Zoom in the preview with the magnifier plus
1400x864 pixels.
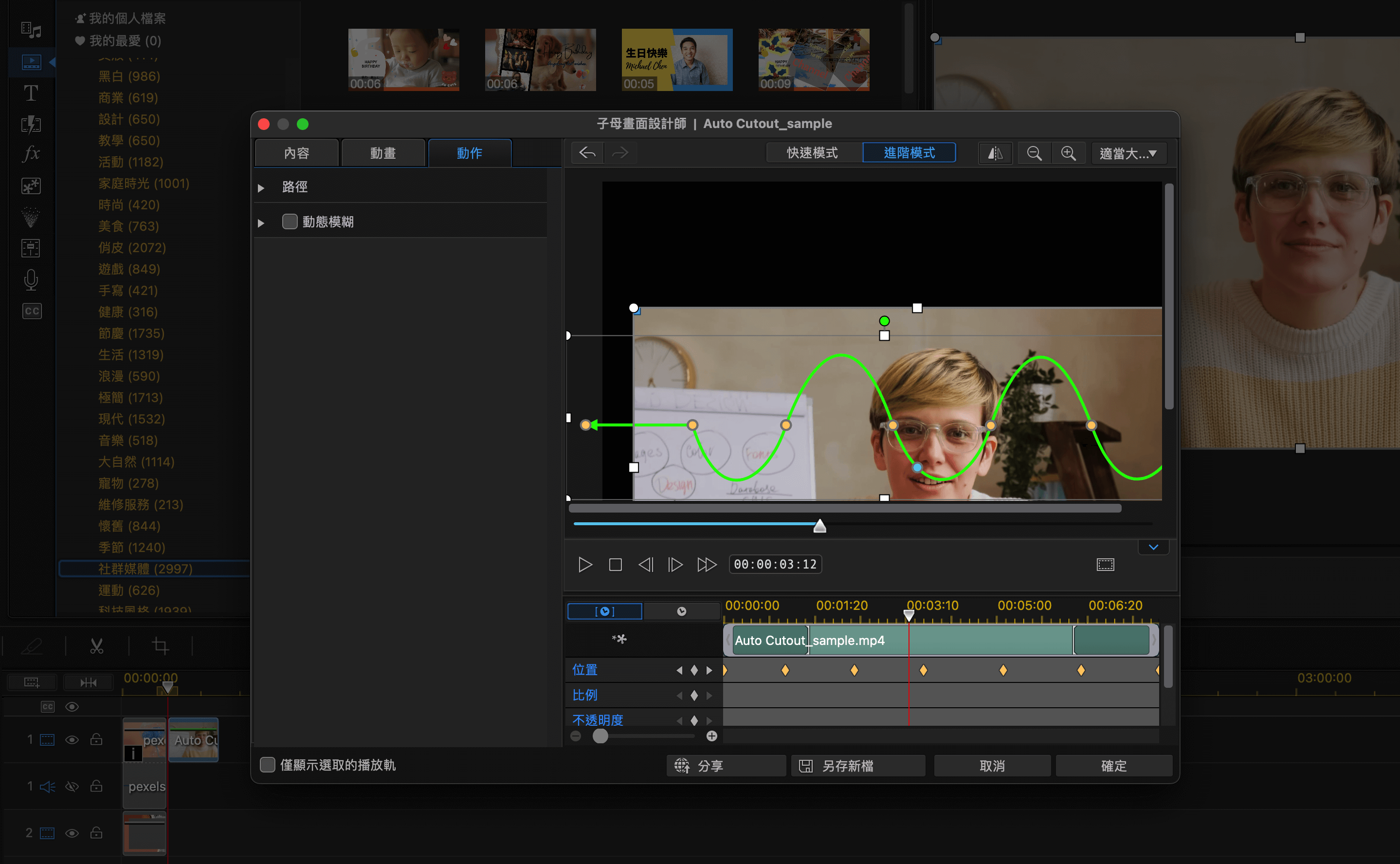click(1068, 153)
